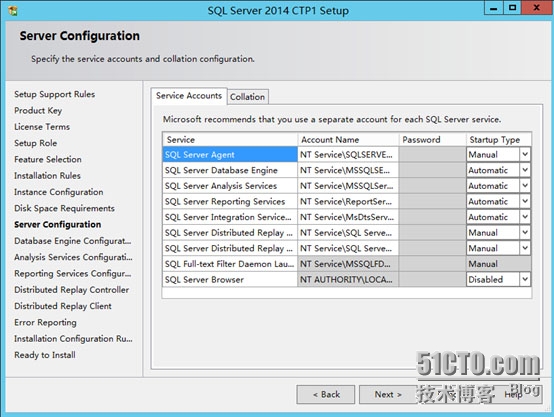Open Startup Type dropdown for SQL Server Integration Services

pos(525,217)
